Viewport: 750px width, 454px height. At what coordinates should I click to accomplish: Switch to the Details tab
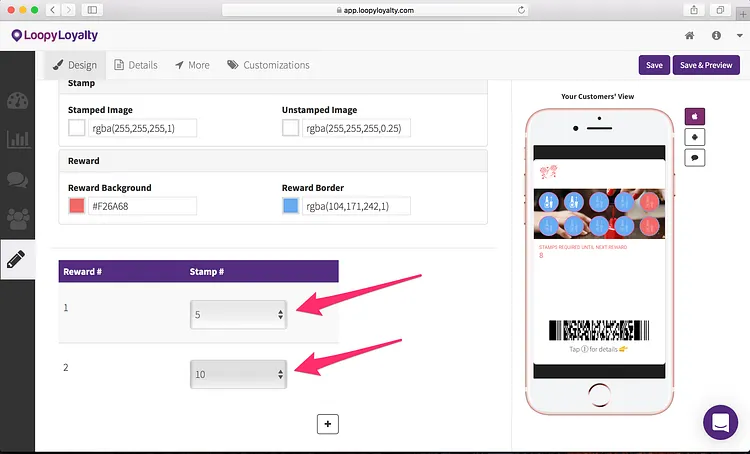[136, 65]
